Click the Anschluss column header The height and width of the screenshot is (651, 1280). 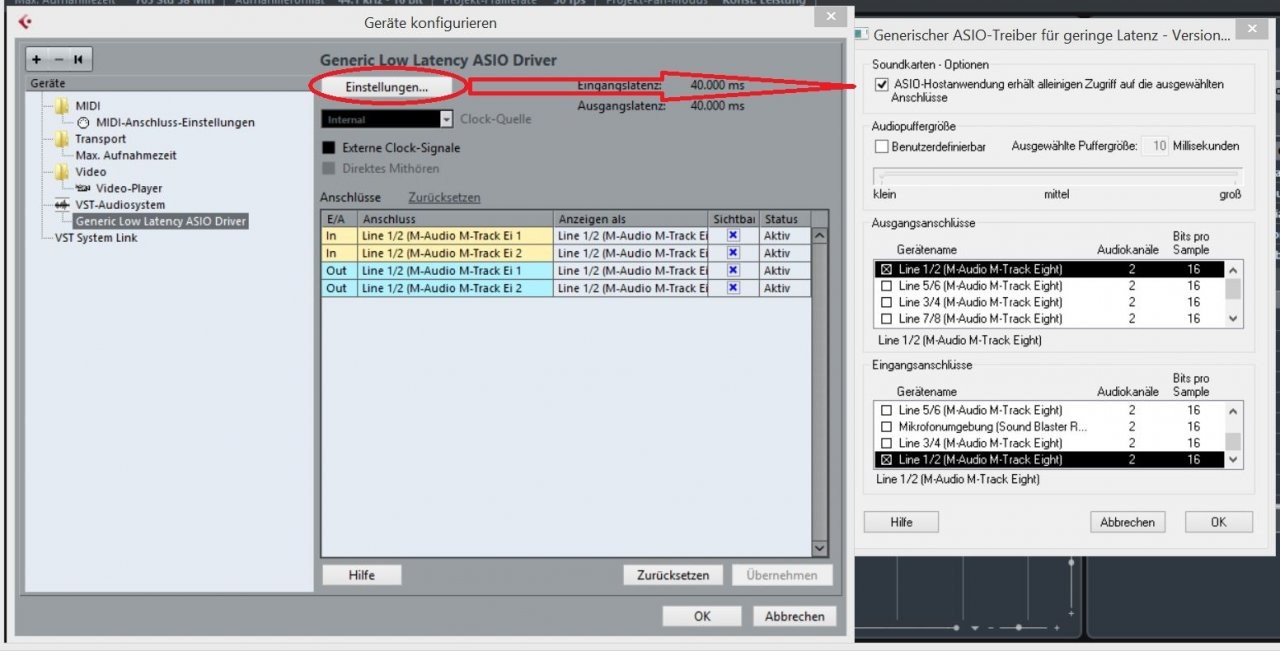click(x=456, y=219)
